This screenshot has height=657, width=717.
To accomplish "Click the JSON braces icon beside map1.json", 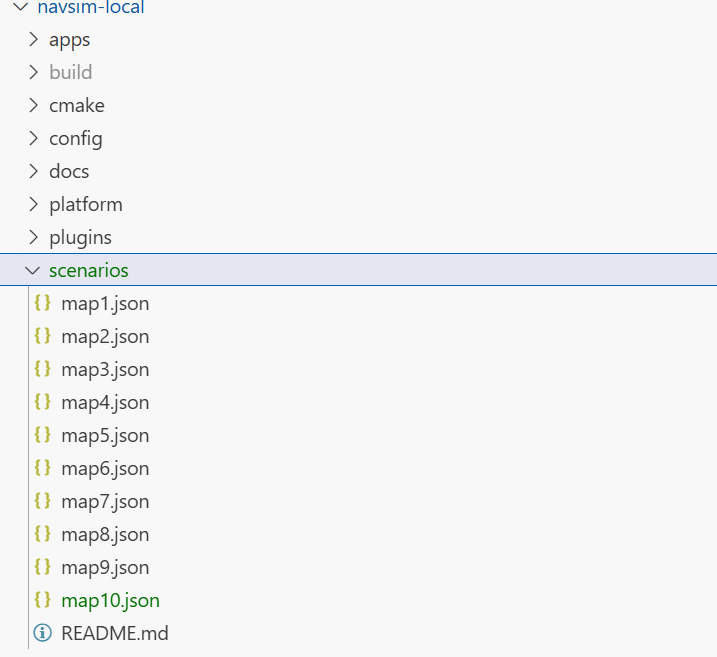I will coord(42,303).
